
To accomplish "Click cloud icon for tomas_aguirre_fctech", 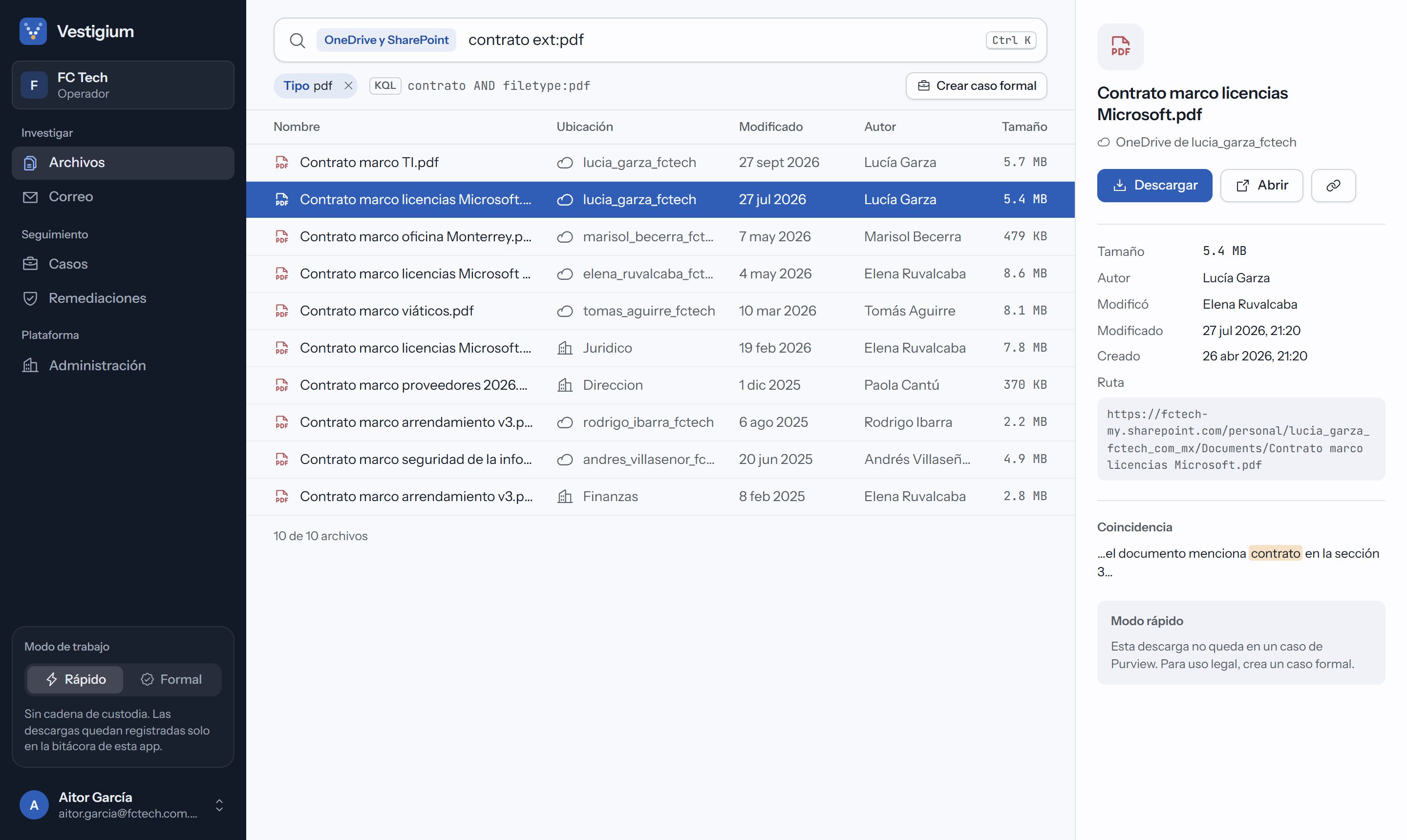I will (564, 311).
